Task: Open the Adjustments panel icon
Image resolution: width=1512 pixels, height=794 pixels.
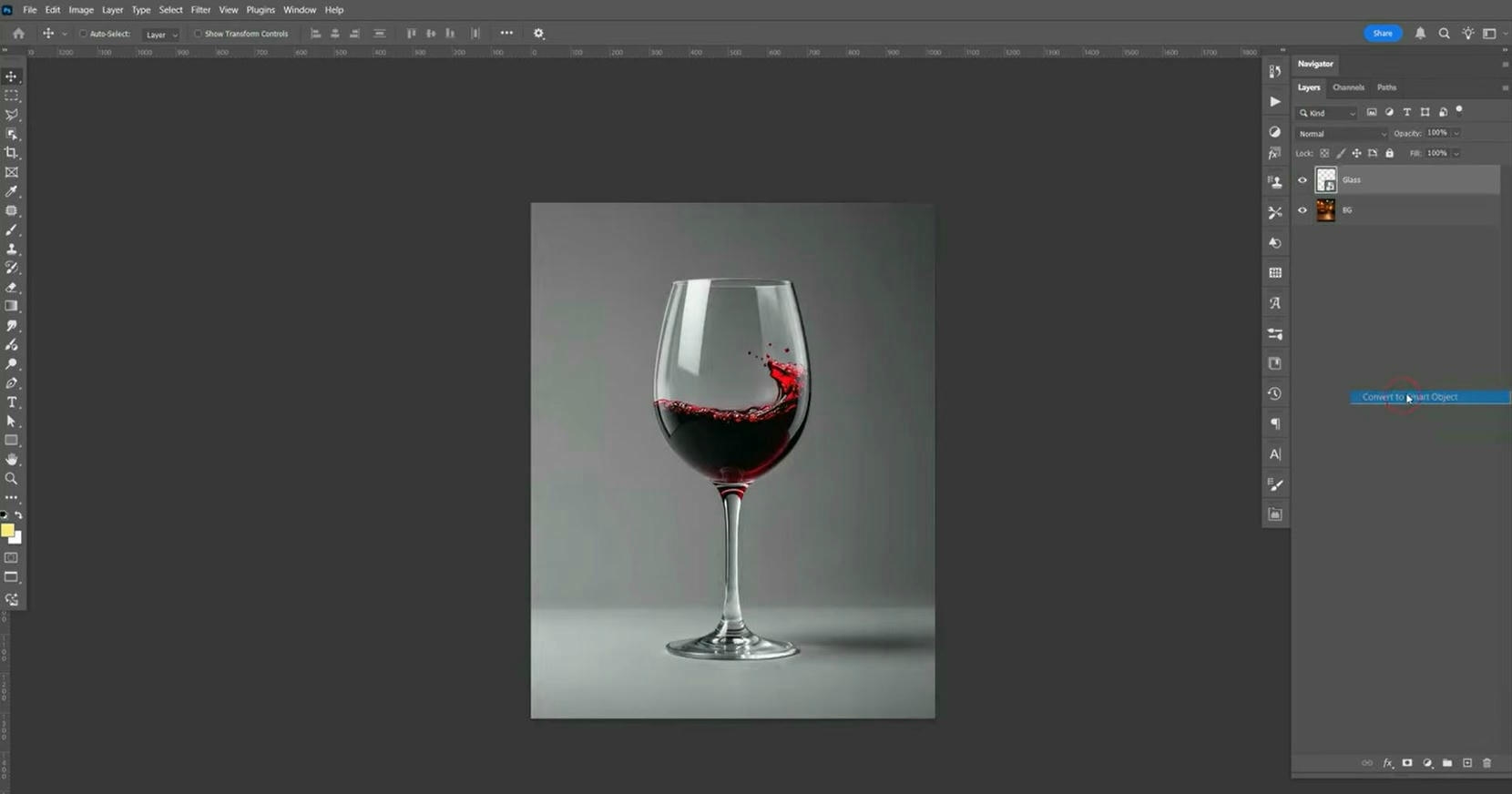Action: point(1275,132)
